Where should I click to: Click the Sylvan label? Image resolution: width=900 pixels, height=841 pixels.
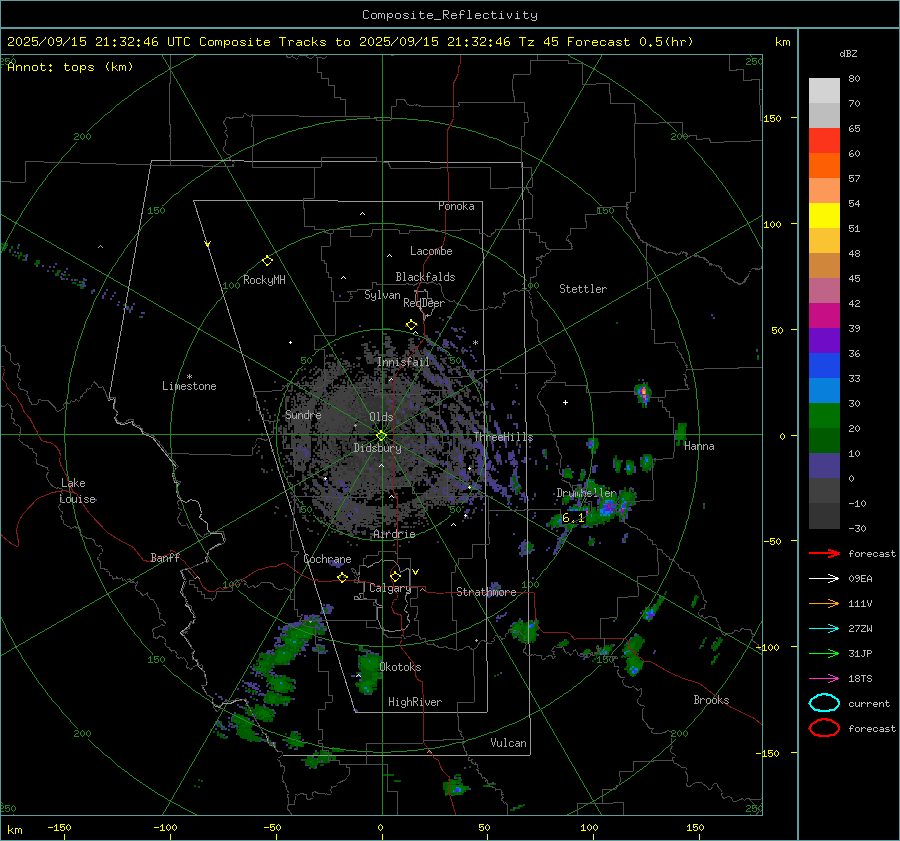click(382, 295)
